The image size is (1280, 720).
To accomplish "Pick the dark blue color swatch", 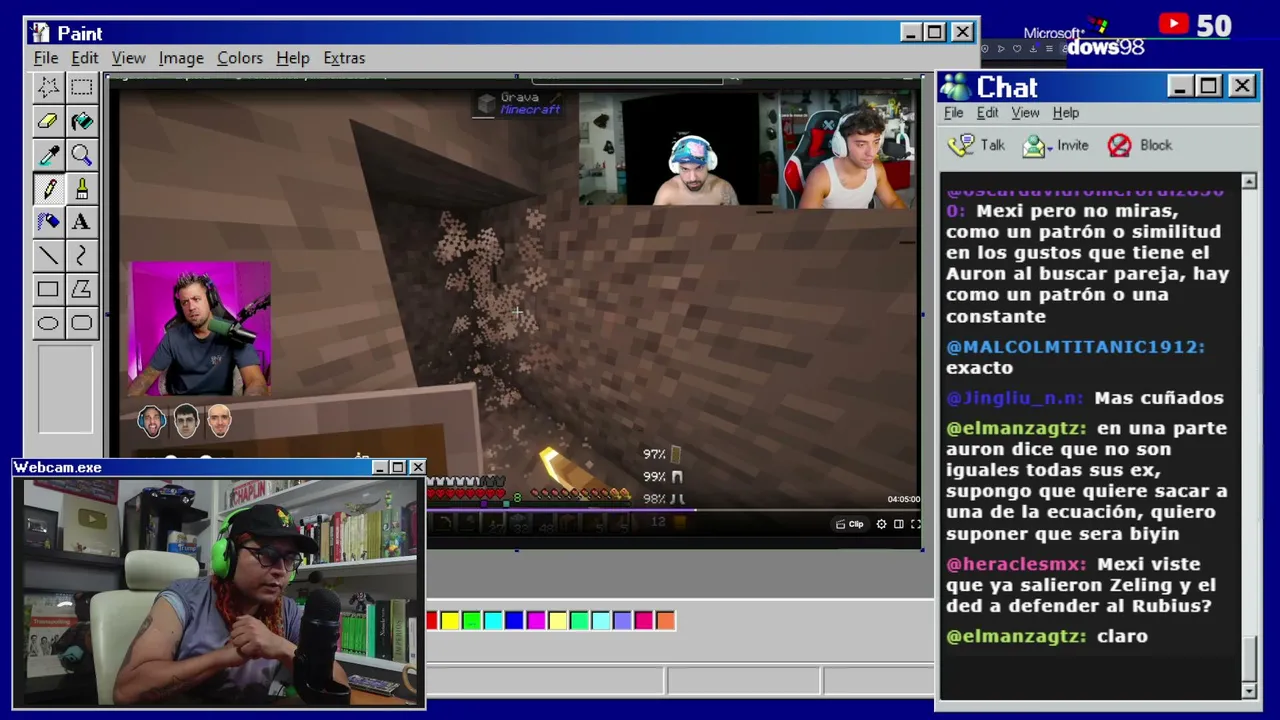I will (x=514, y=621).
